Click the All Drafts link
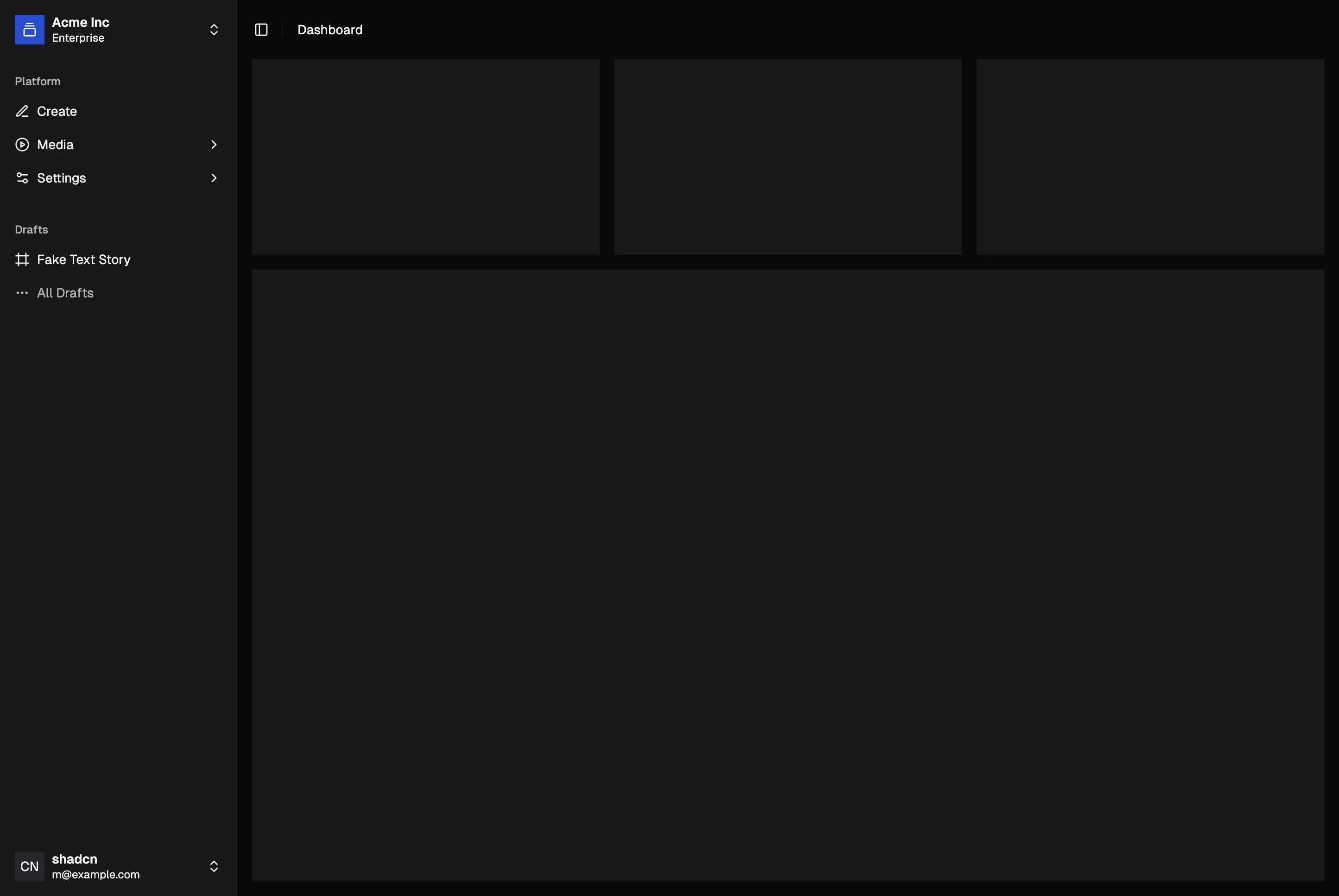The image size is (1339, 896). [65, 293]
